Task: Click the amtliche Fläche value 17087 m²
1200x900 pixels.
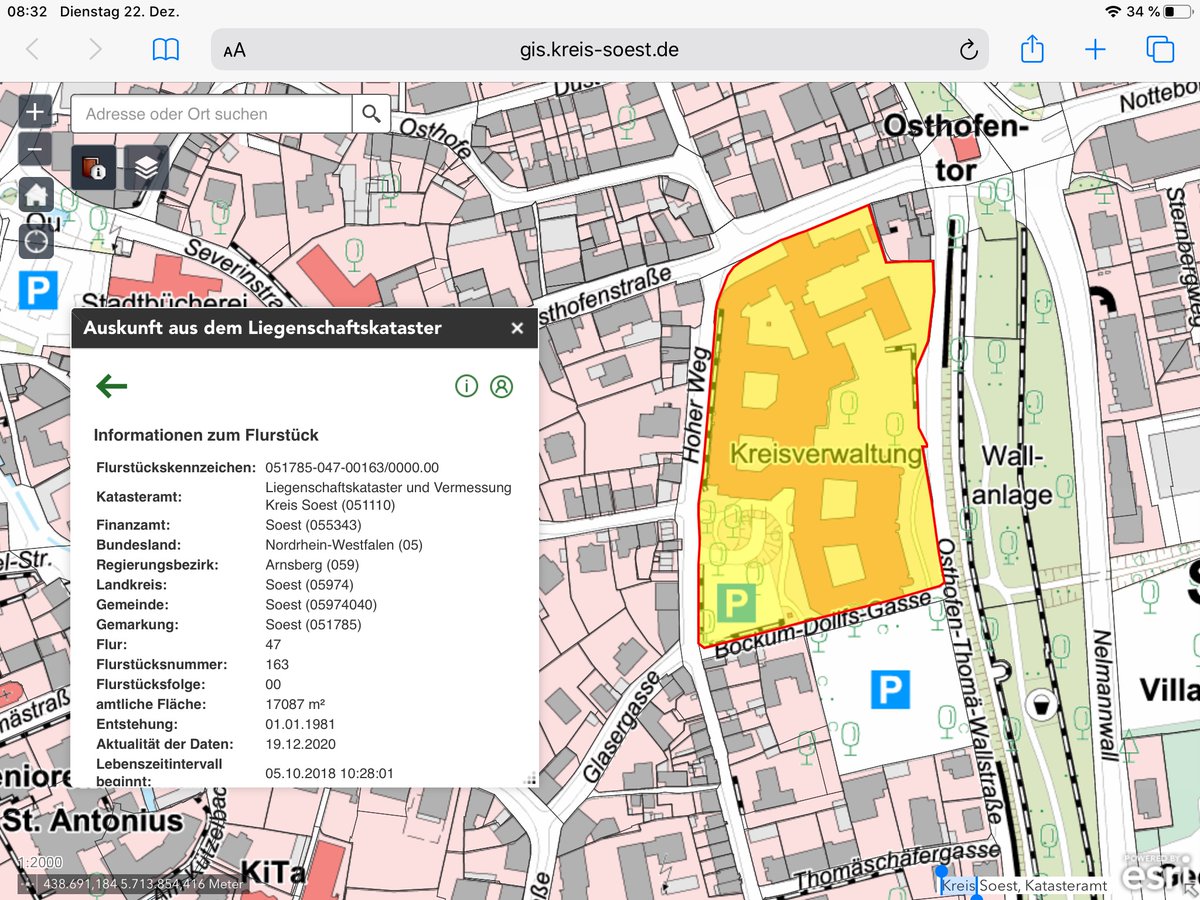Action: click(295, 704)
